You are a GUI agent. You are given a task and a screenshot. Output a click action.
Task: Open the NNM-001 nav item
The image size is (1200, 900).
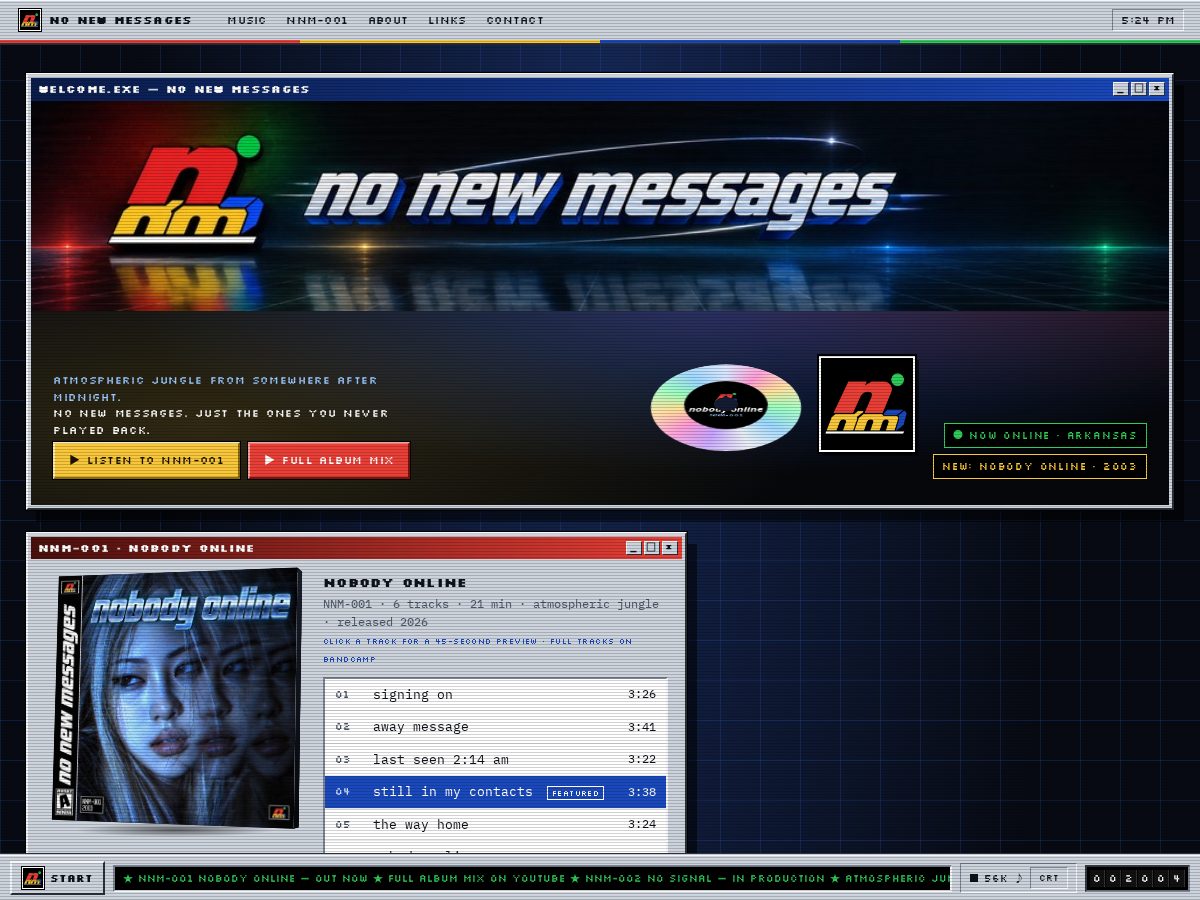(x=317, y=20)
